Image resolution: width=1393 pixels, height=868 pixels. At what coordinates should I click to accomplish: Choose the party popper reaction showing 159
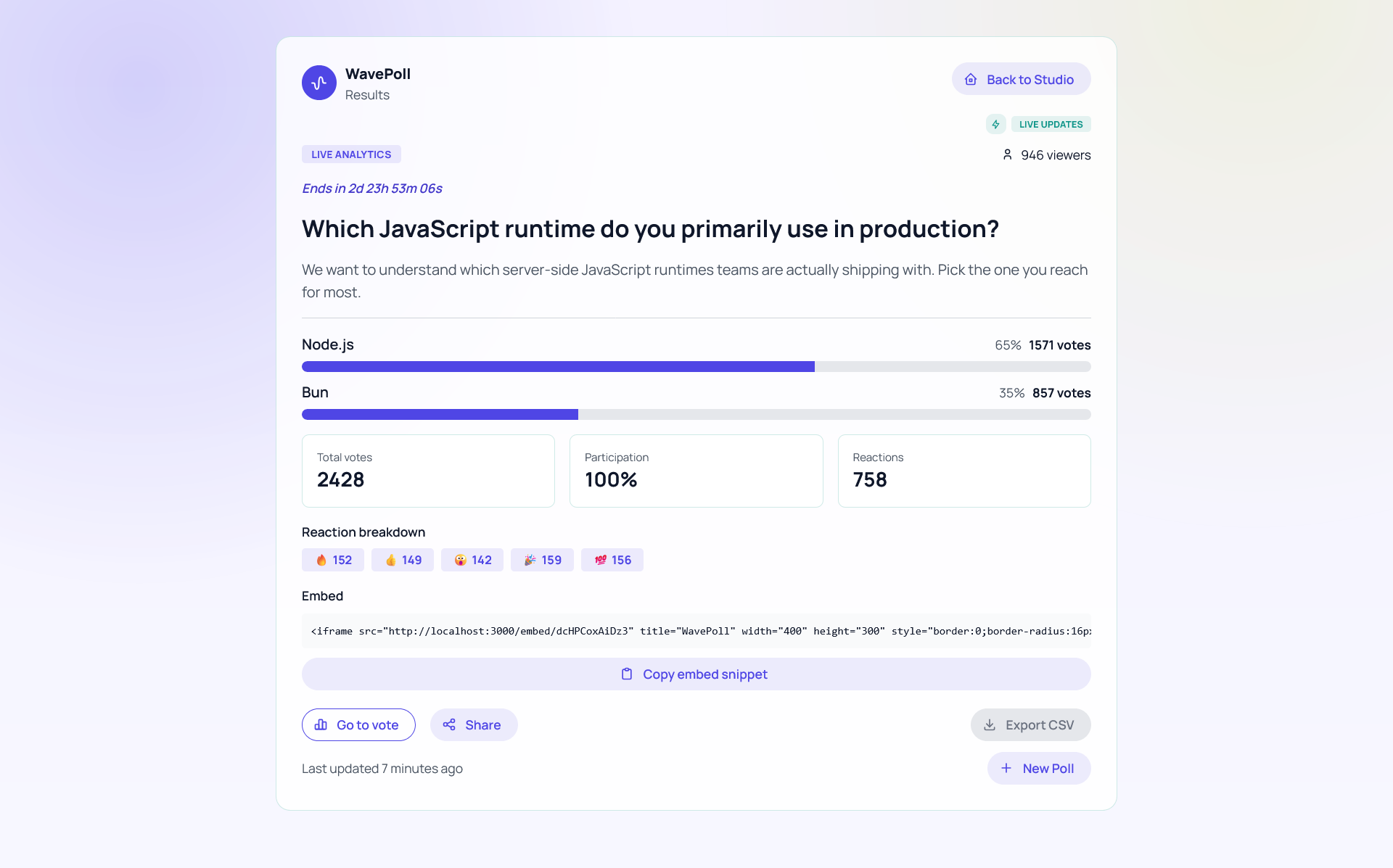click(x=542, y=560)
